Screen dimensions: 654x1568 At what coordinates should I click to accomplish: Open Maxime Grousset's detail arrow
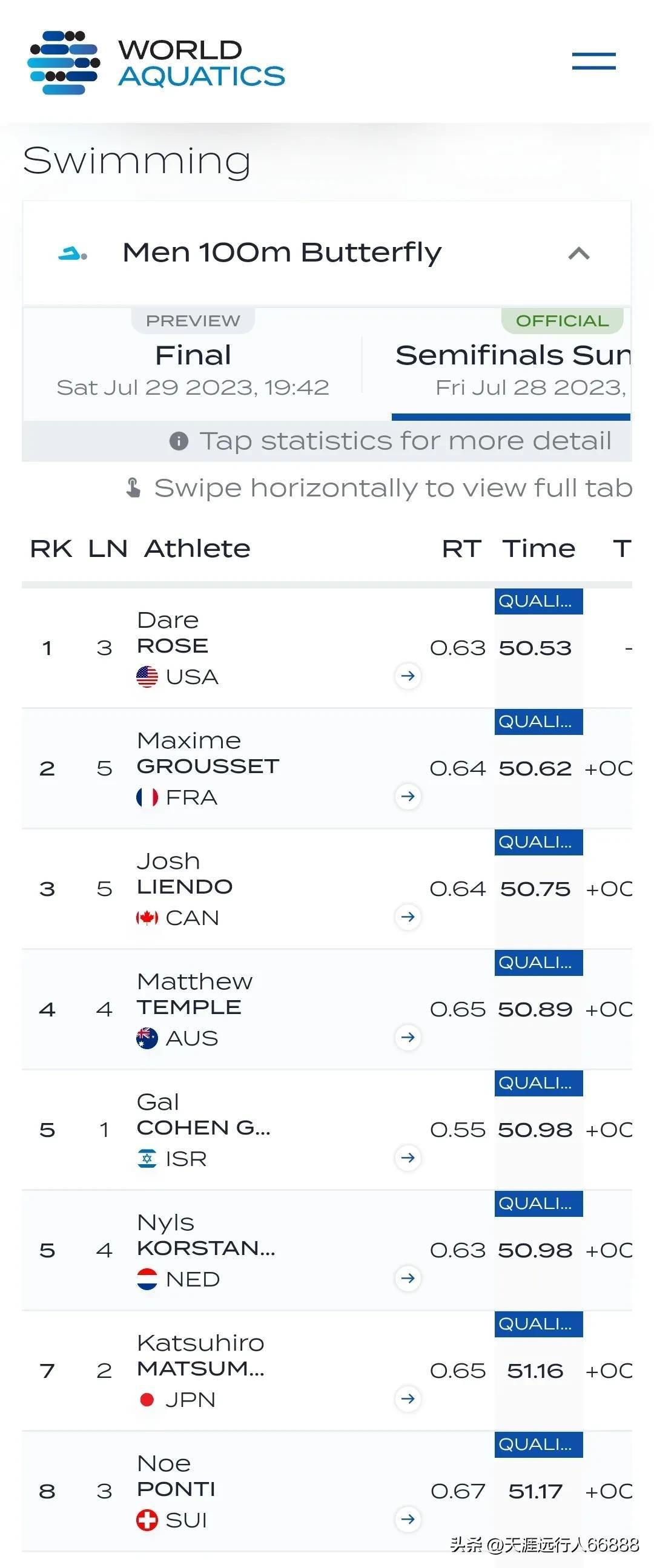coord(408,796)
